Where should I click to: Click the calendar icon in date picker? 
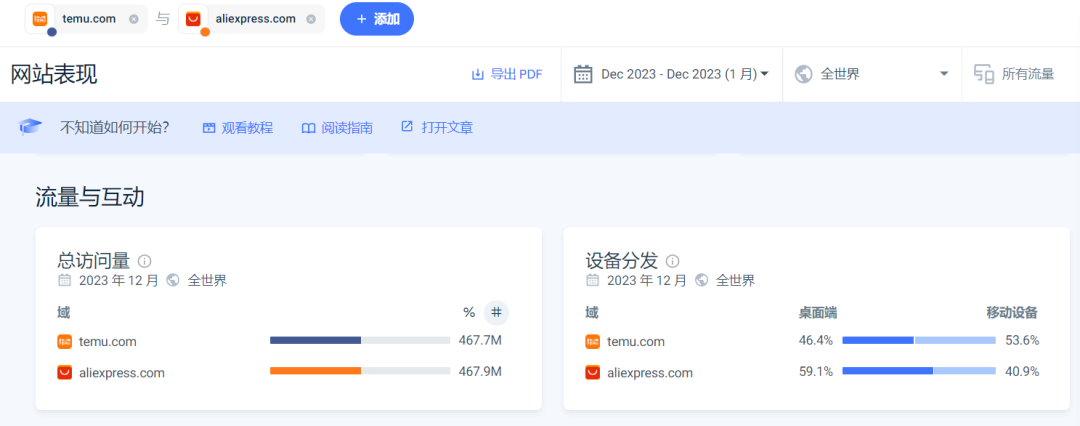[x=583, y=74]
